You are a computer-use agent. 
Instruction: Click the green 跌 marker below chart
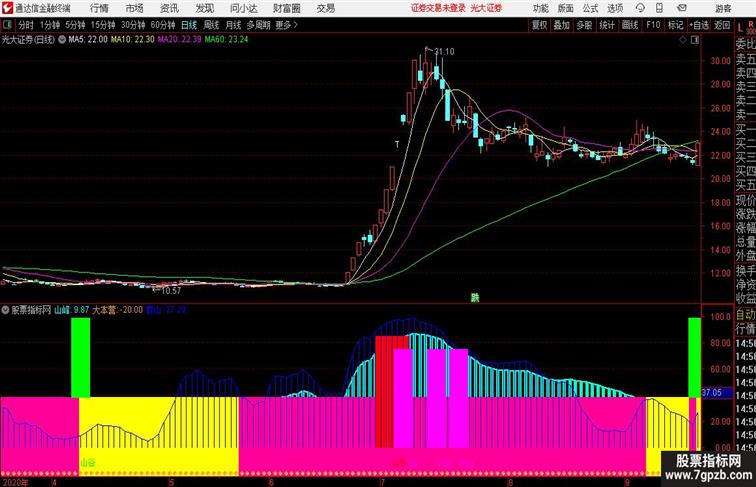(475, 298)
